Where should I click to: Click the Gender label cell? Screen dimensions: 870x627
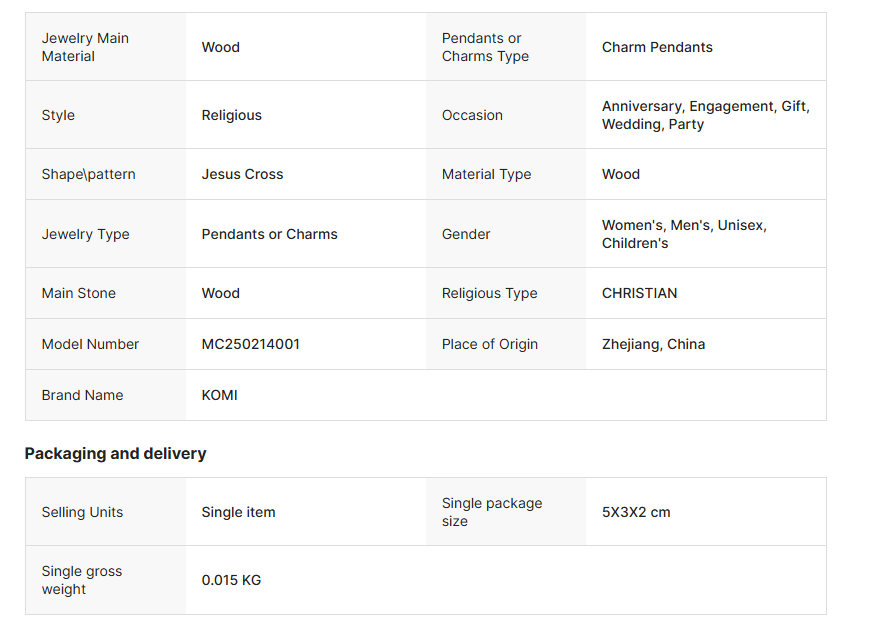(x=466, y=234)
